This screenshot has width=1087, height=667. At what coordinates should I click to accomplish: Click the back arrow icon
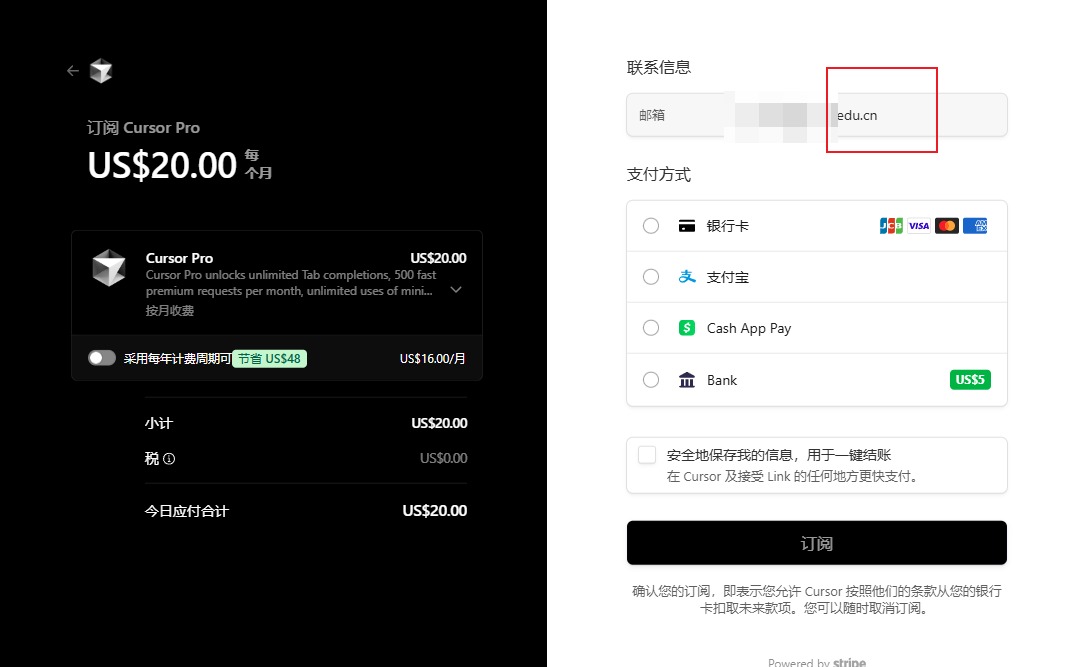tap(72, 71)
